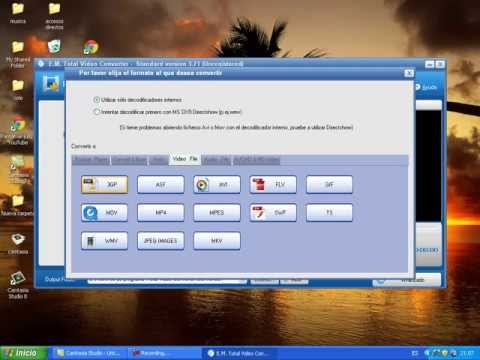
Task: Pick the SWF flash format button
Action: (273, 213)
